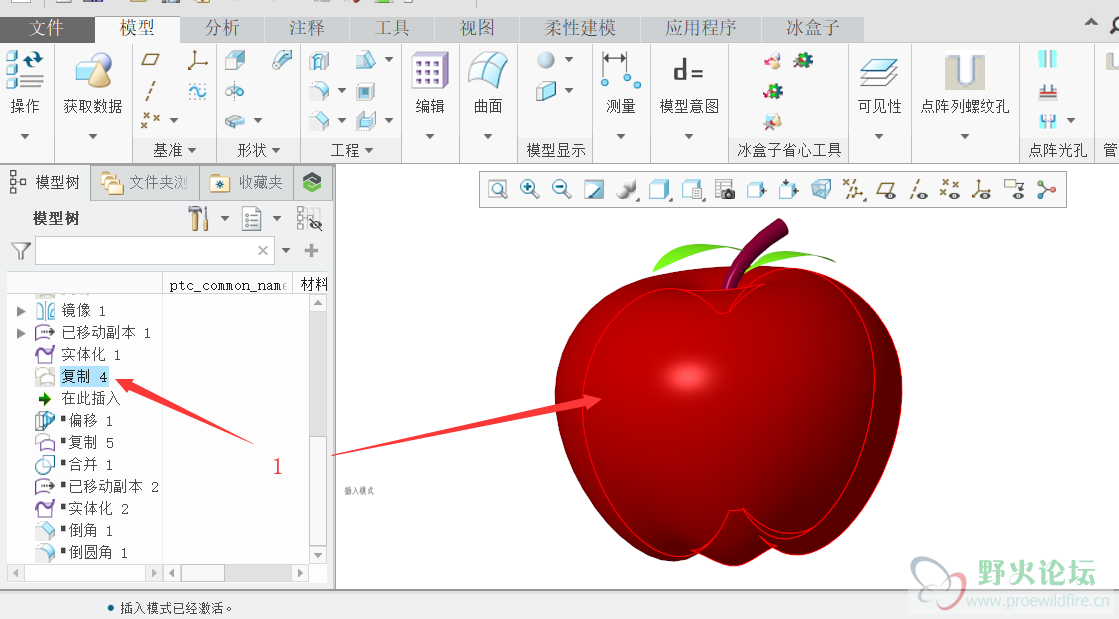Click the Zoom In magnifier icon
The width and height of the screenshot is (1119, 619).
pos(530,189)
